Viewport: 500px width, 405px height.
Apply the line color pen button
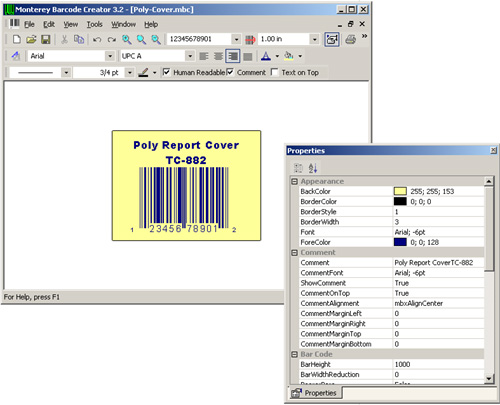[x=143, y=72]
